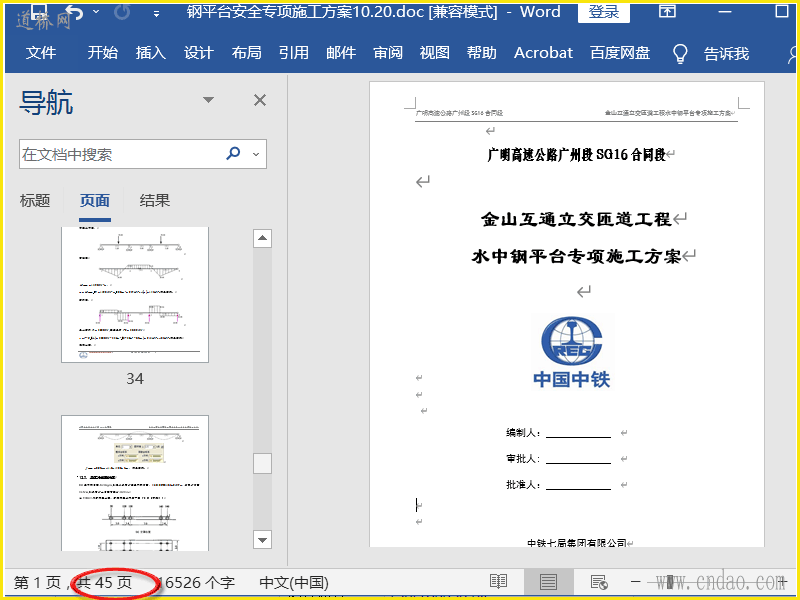Image resolution: width=800 pixels, height=600 pixels.
Task: Open the 设计 ribbon tab
Action: click(198, 53)
